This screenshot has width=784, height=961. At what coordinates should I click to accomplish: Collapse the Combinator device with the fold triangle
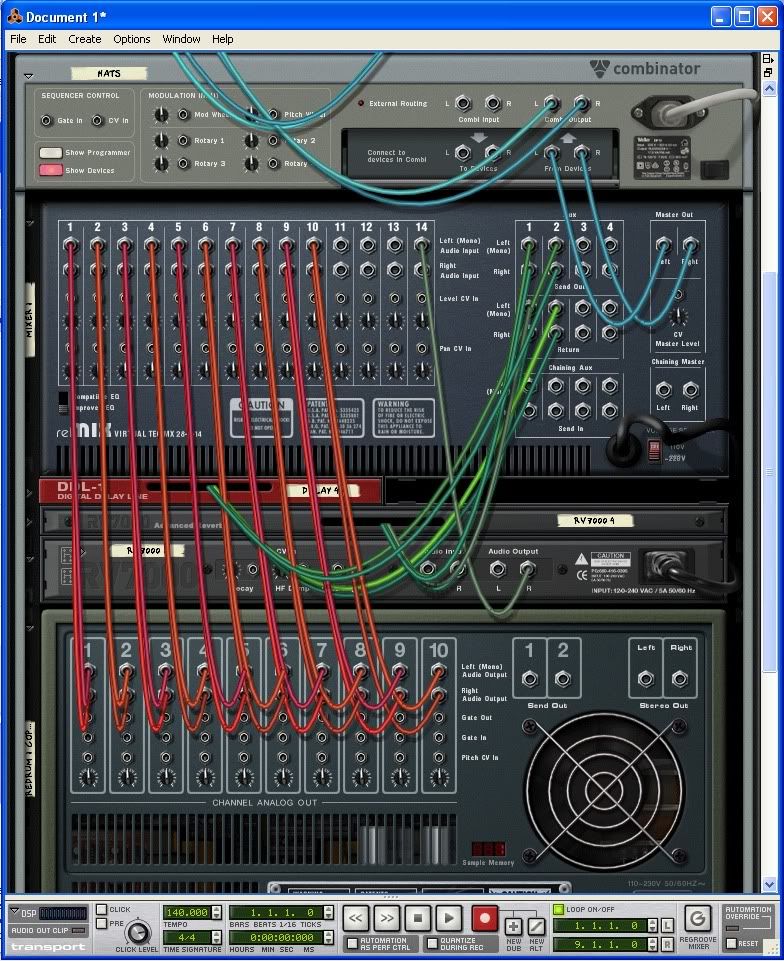pyautogui.click(x=29, y=75)
